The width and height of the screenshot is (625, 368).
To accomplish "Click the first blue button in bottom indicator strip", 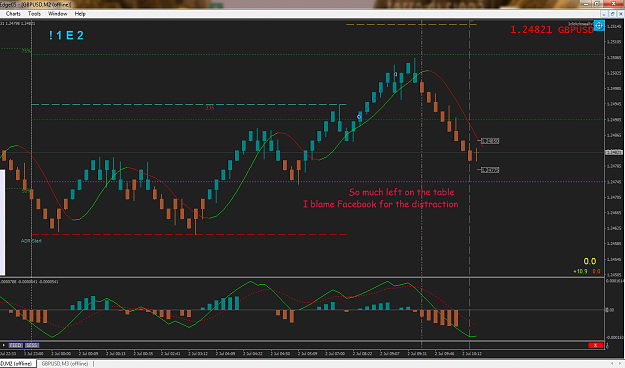I will click(16, 345).
